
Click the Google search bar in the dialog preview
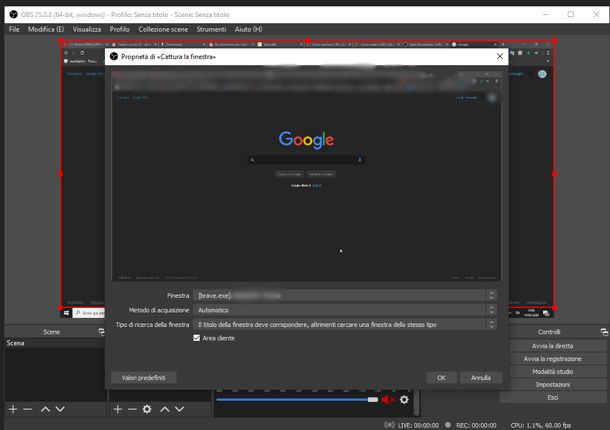[307, 160]
